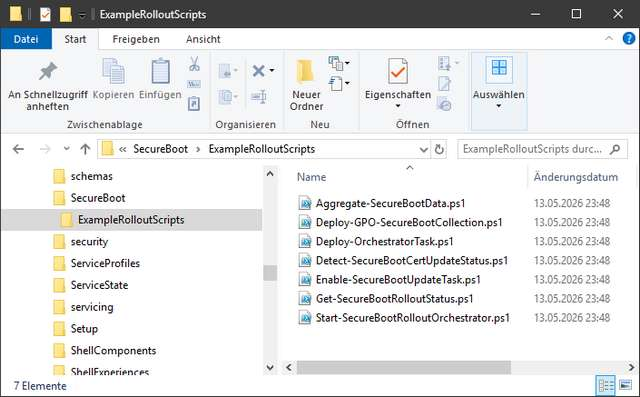The height and width of the screenshot is (397, 640).
Task: Click the Verlauf icon in the Öffnen group
Action: pos(444,104)
